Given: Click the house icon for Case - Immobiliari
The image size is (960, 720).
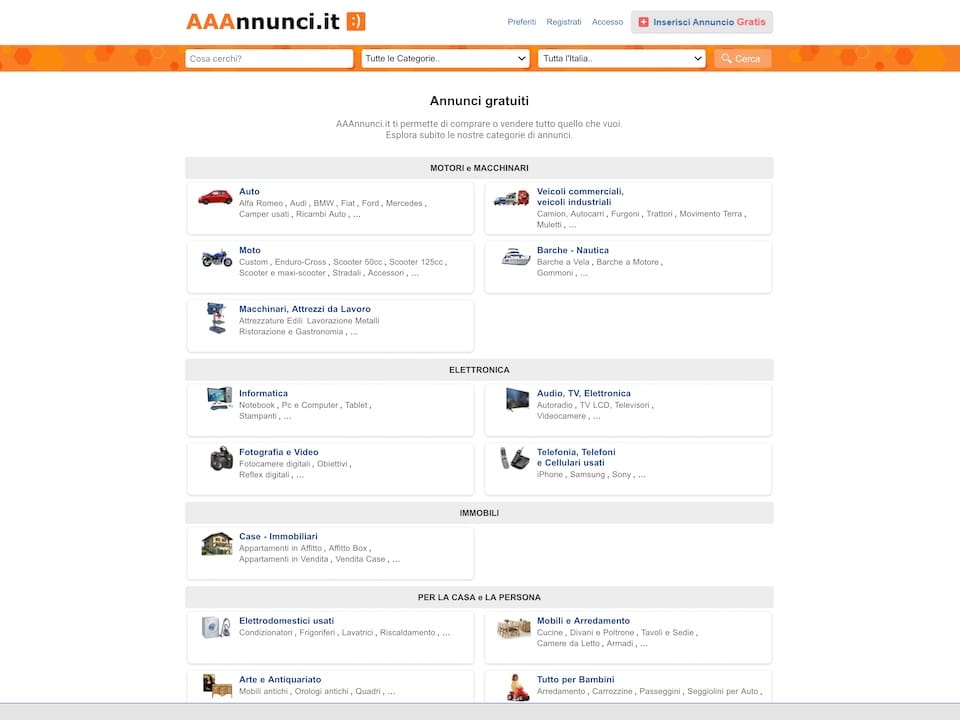Looking at the screenshot, I should pyautogui.click(x=216, y=543).
